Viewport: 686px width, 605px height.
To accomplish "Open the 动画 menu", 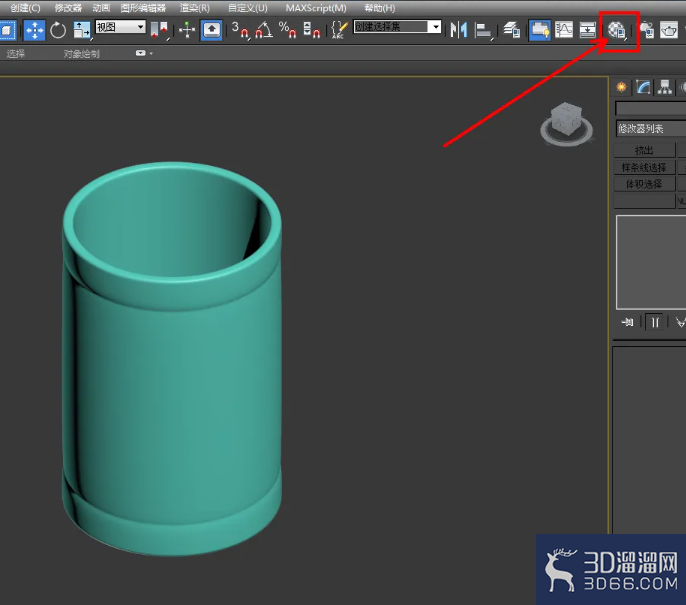I will [101, 8].
